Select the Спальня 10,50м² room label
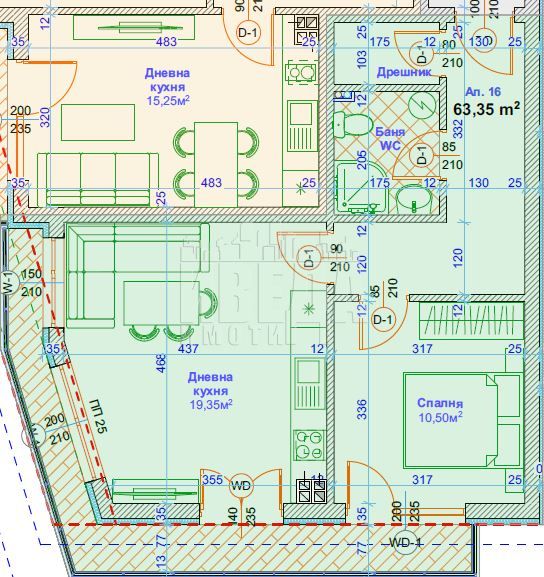Screen dimensions: 544x577 [x=440, y=410]
